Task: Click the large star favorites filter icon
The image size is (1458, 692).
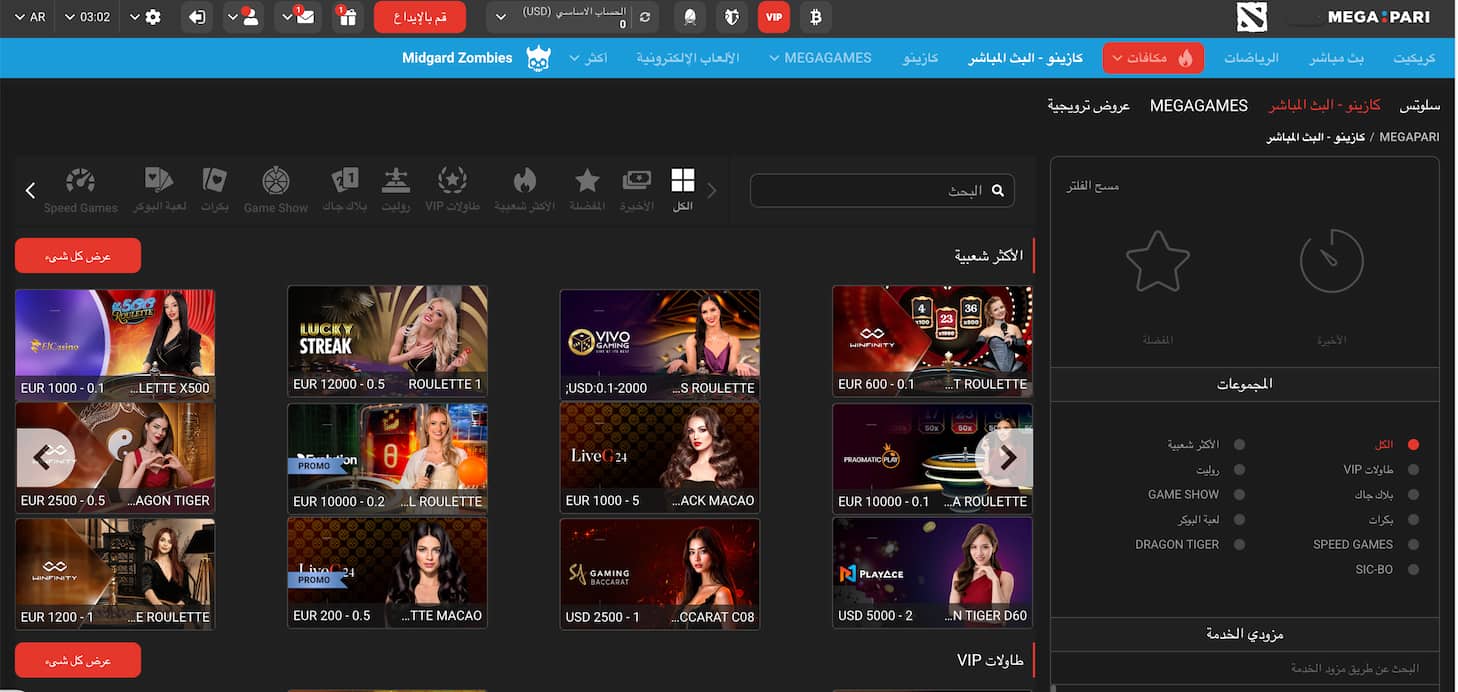Action: [x=1158, y=261]
